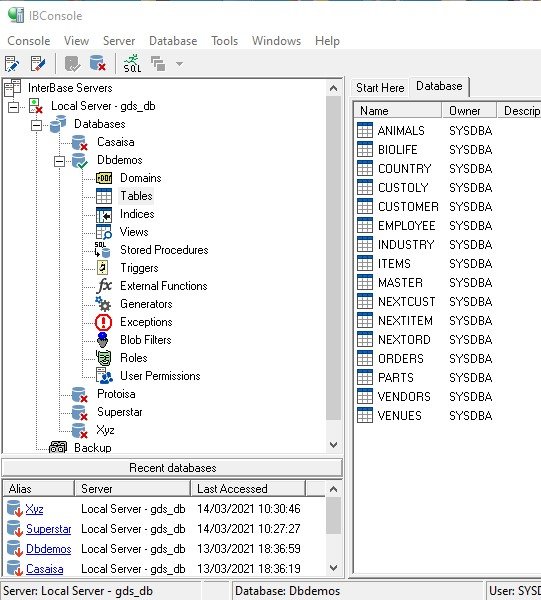Click the Exceptions warning icon
The height and width of the screenshot is (600, 541).
pyautogui.click(x=103, y=322)
